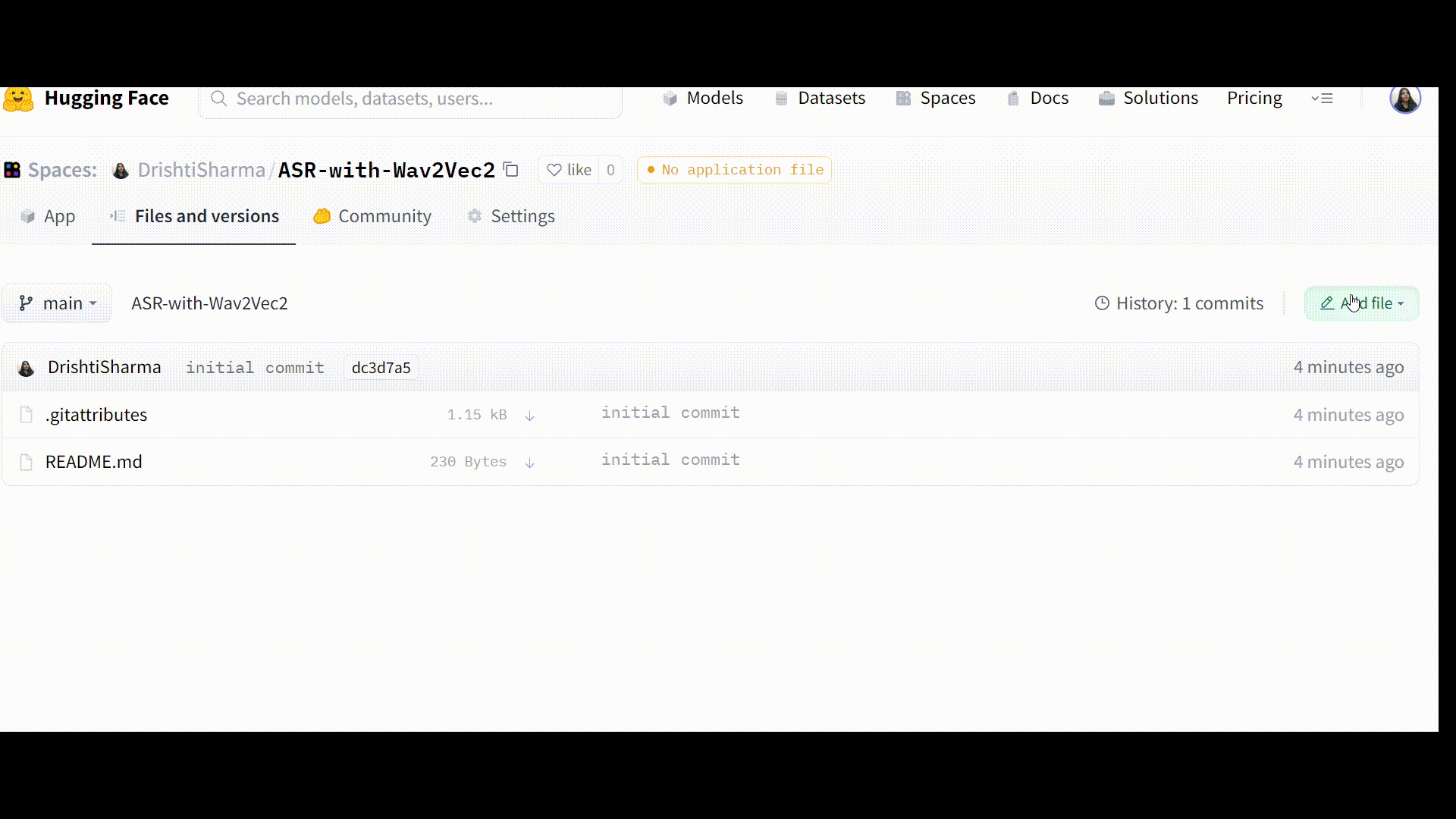Like this Space with the heart button

pos(570,170)
